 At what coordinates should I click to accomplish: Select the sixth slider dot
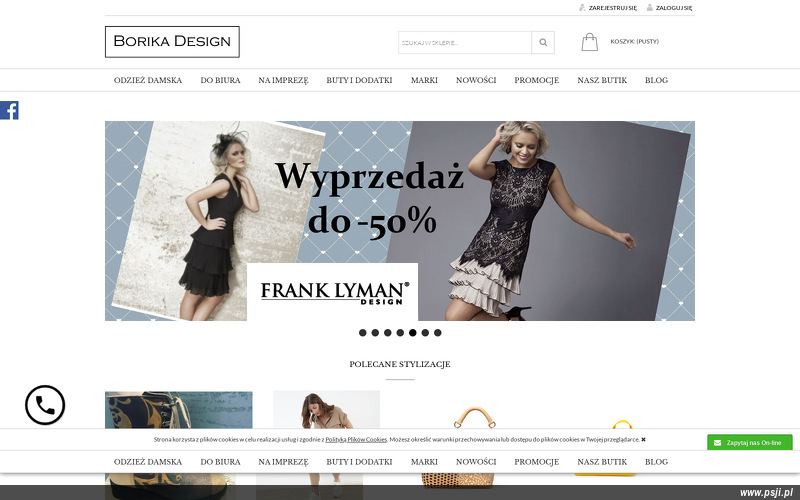point(425,333)
